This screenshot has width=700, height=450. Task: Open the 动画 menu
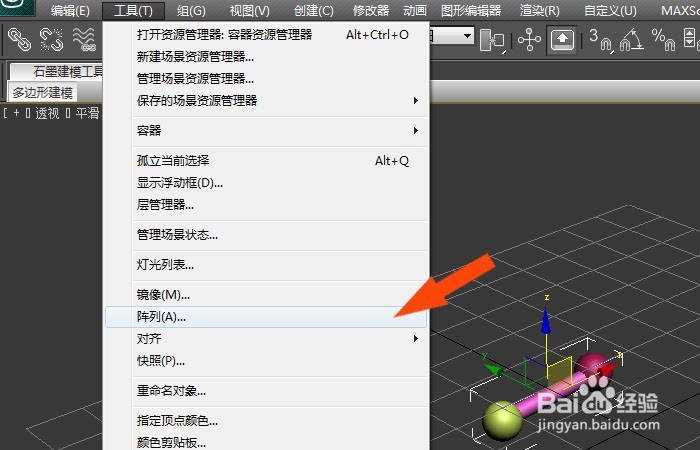(415, 10)
